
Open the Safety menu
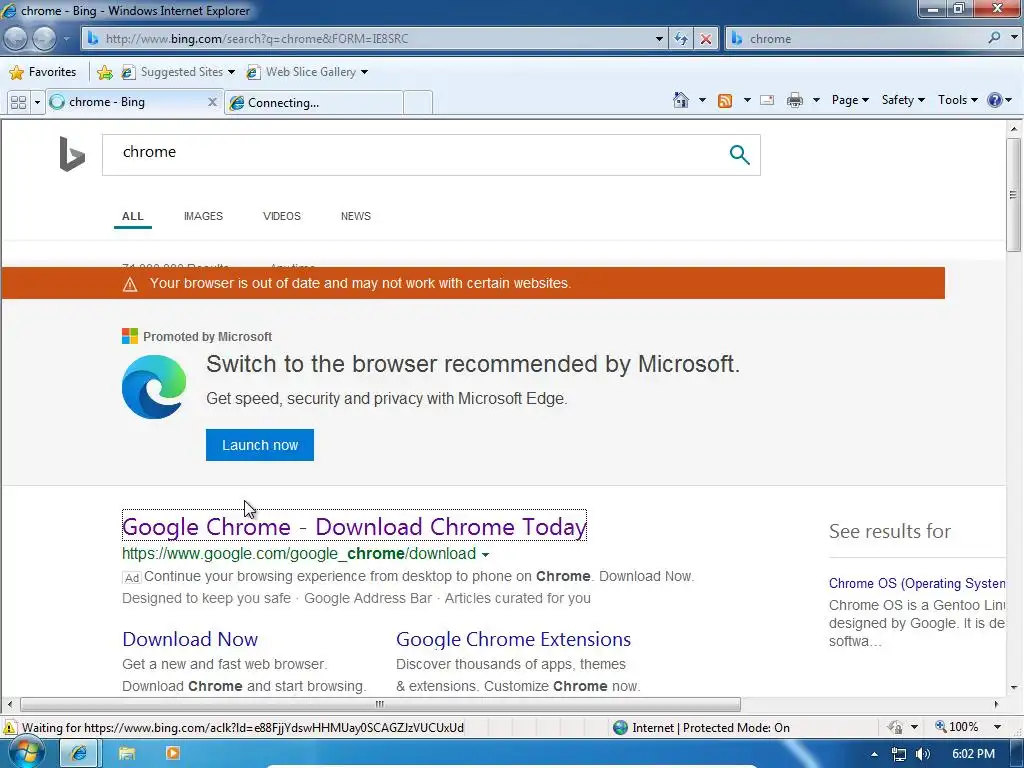click(x=903, y=100)
